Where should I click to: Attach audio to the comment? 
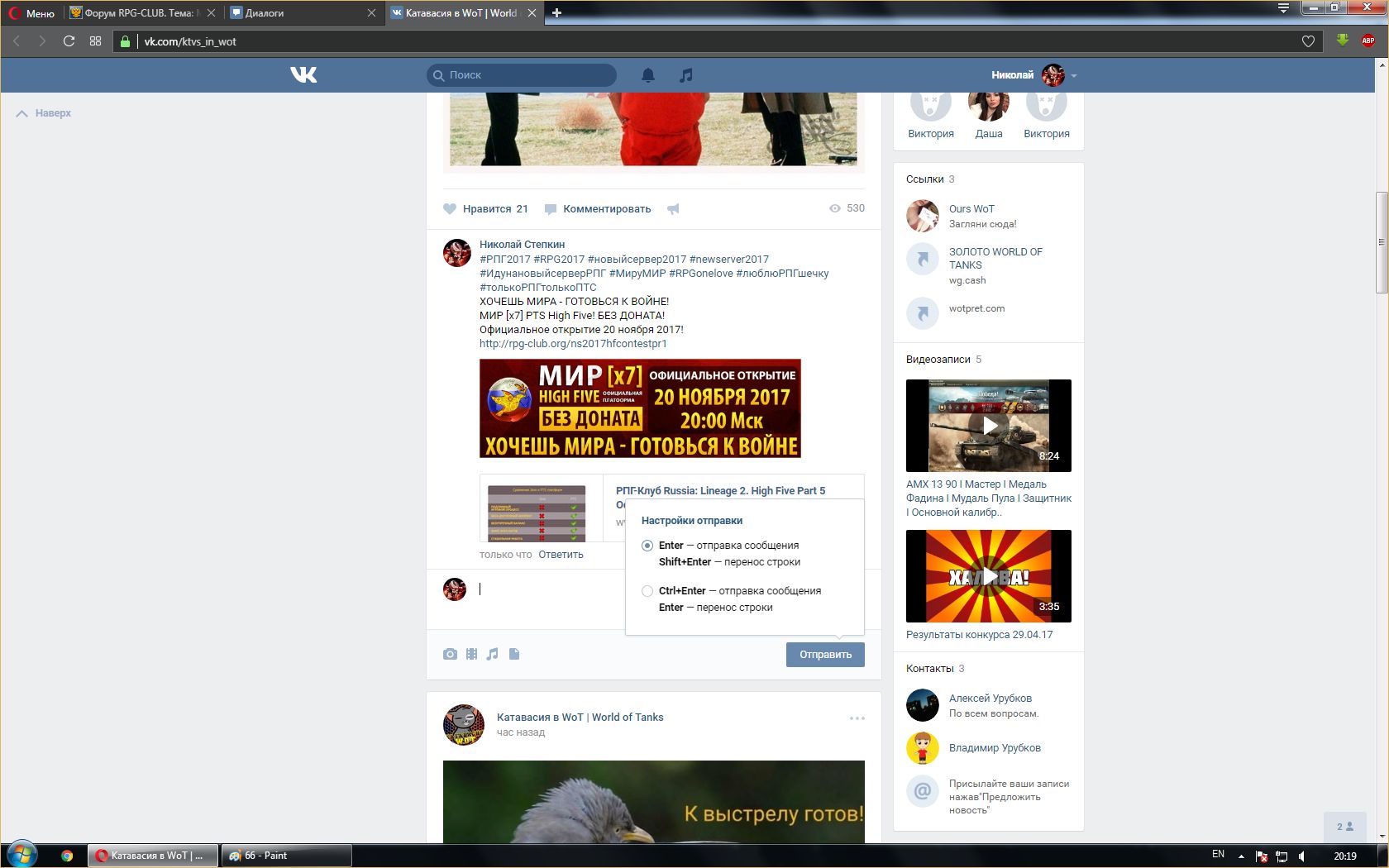(x=493, y=654)
